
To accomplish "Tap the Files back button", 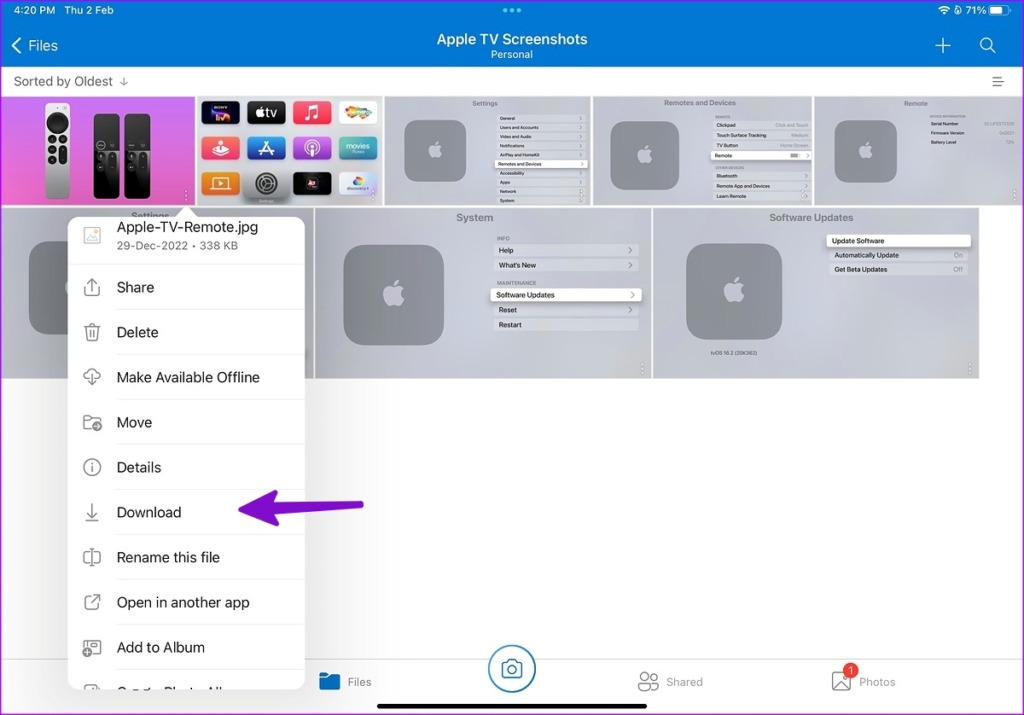I will [34, 45].
